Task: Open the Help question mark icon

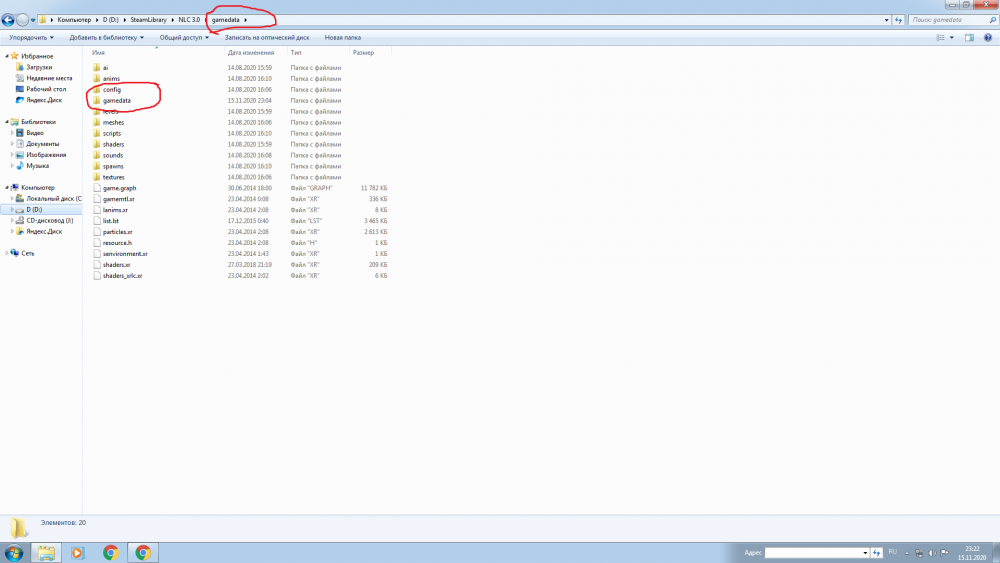Action: 987,38
